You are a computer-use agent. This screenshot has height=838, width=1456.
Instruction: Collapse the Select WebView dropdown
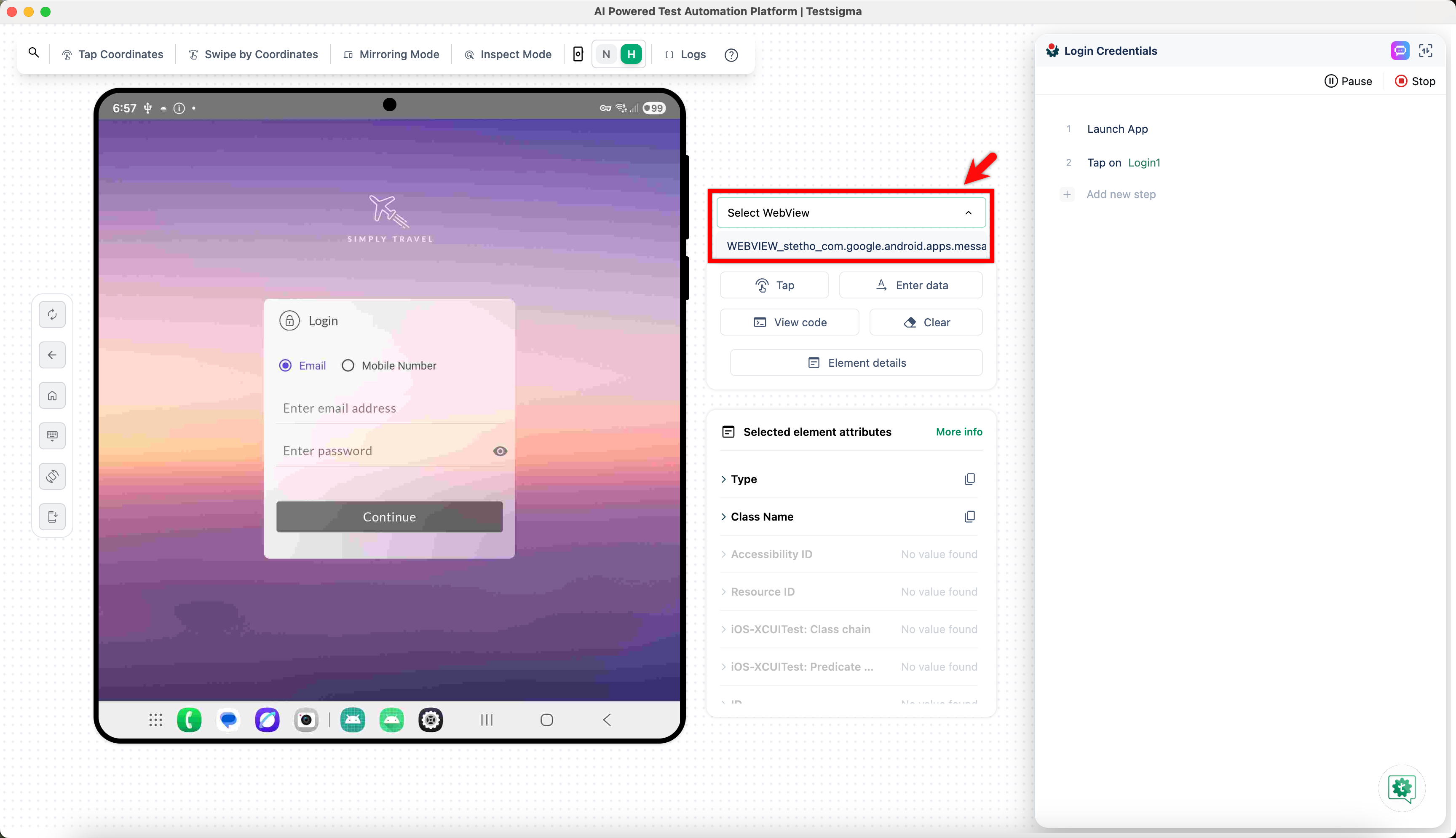[x=969, y=212]
